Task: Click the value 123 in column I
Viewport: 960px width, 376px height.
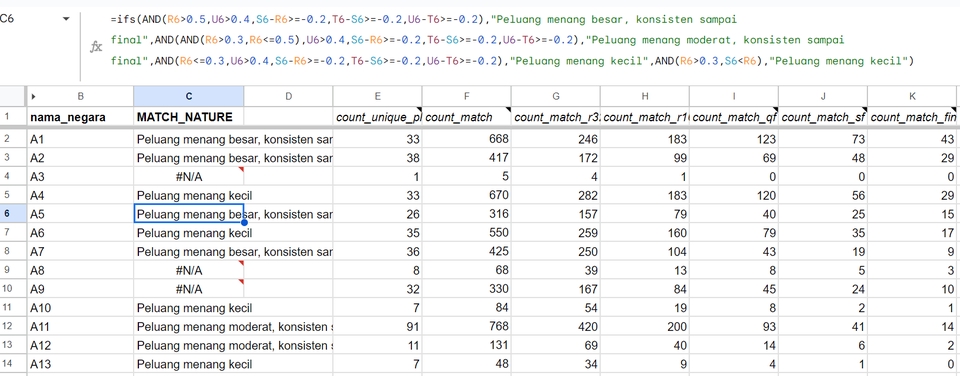Action: point(734,140)
